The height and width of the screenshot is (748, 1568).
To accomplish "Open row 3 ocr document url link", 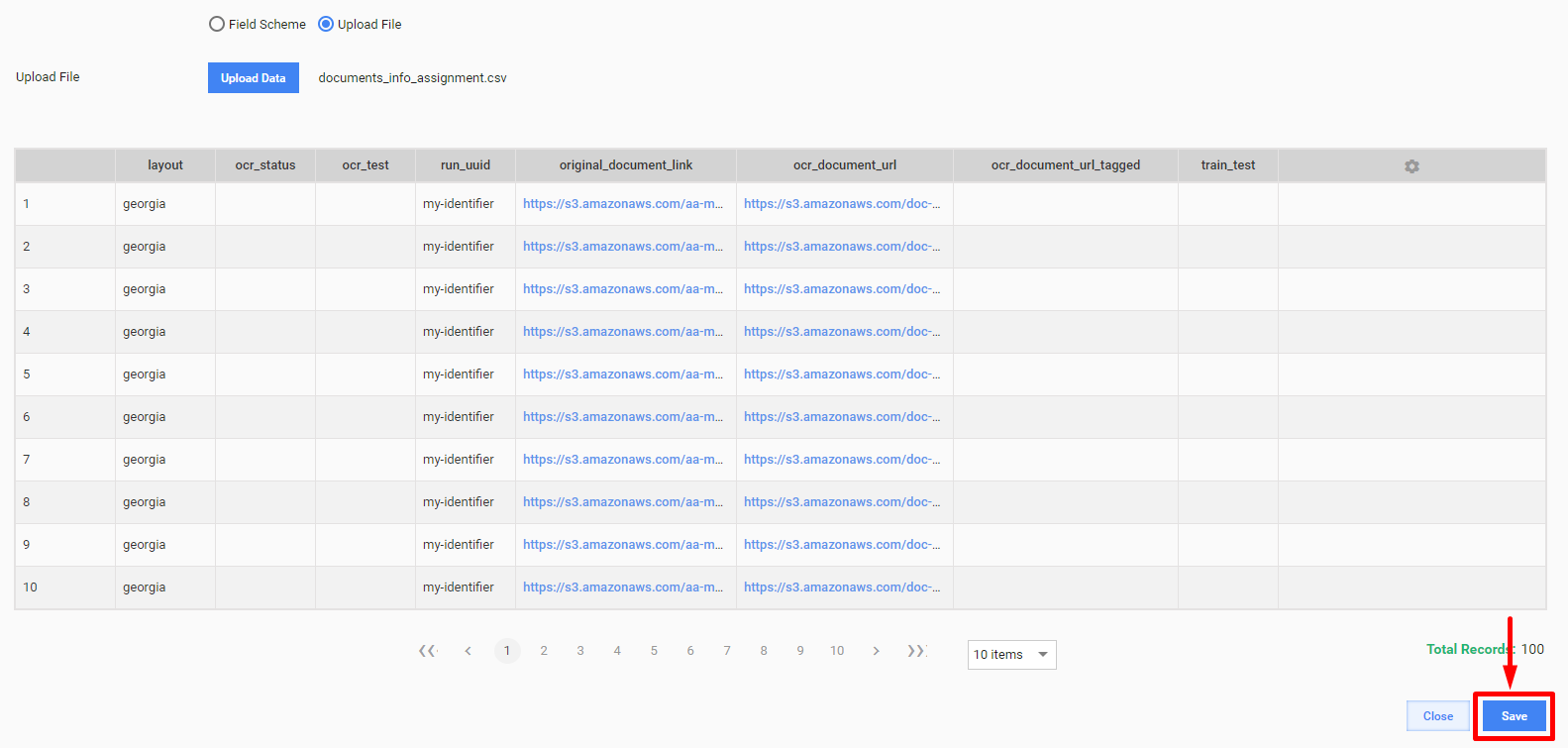I will click(x=842, y=289).
